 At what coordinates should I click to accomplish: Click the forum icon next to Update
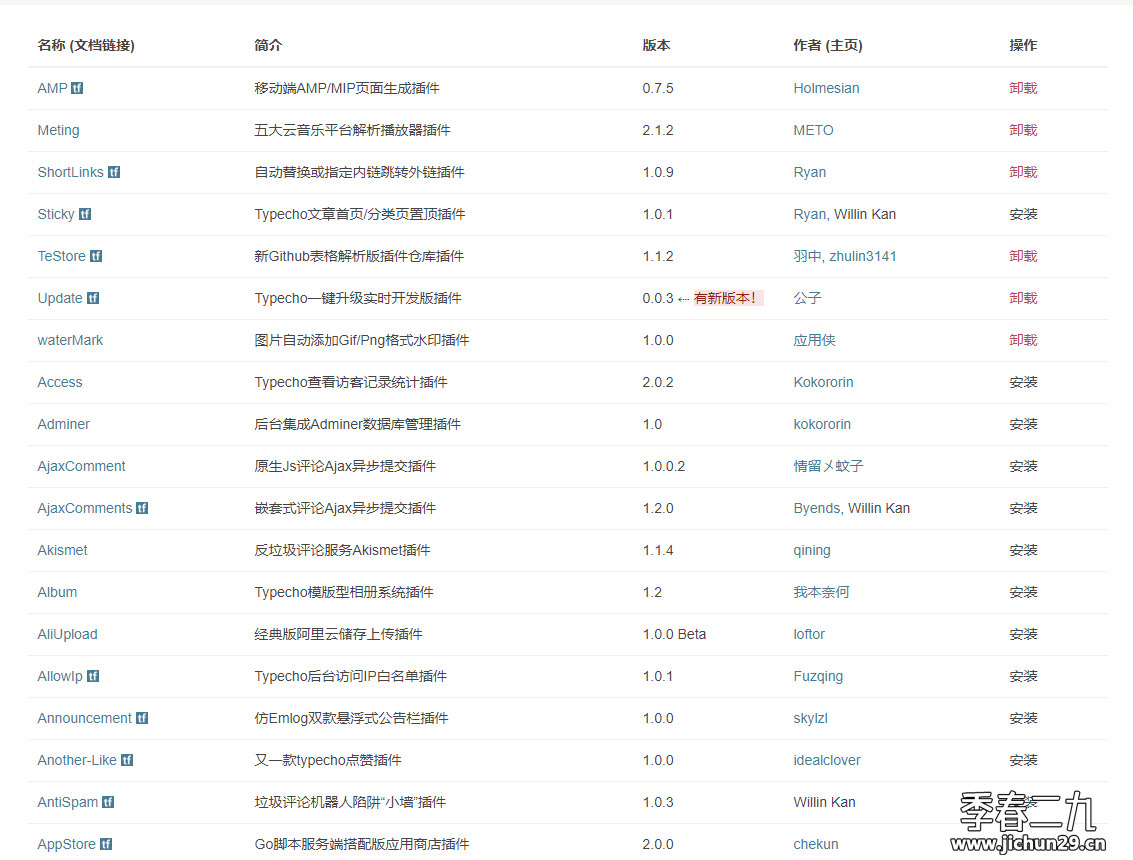point(93,298)
